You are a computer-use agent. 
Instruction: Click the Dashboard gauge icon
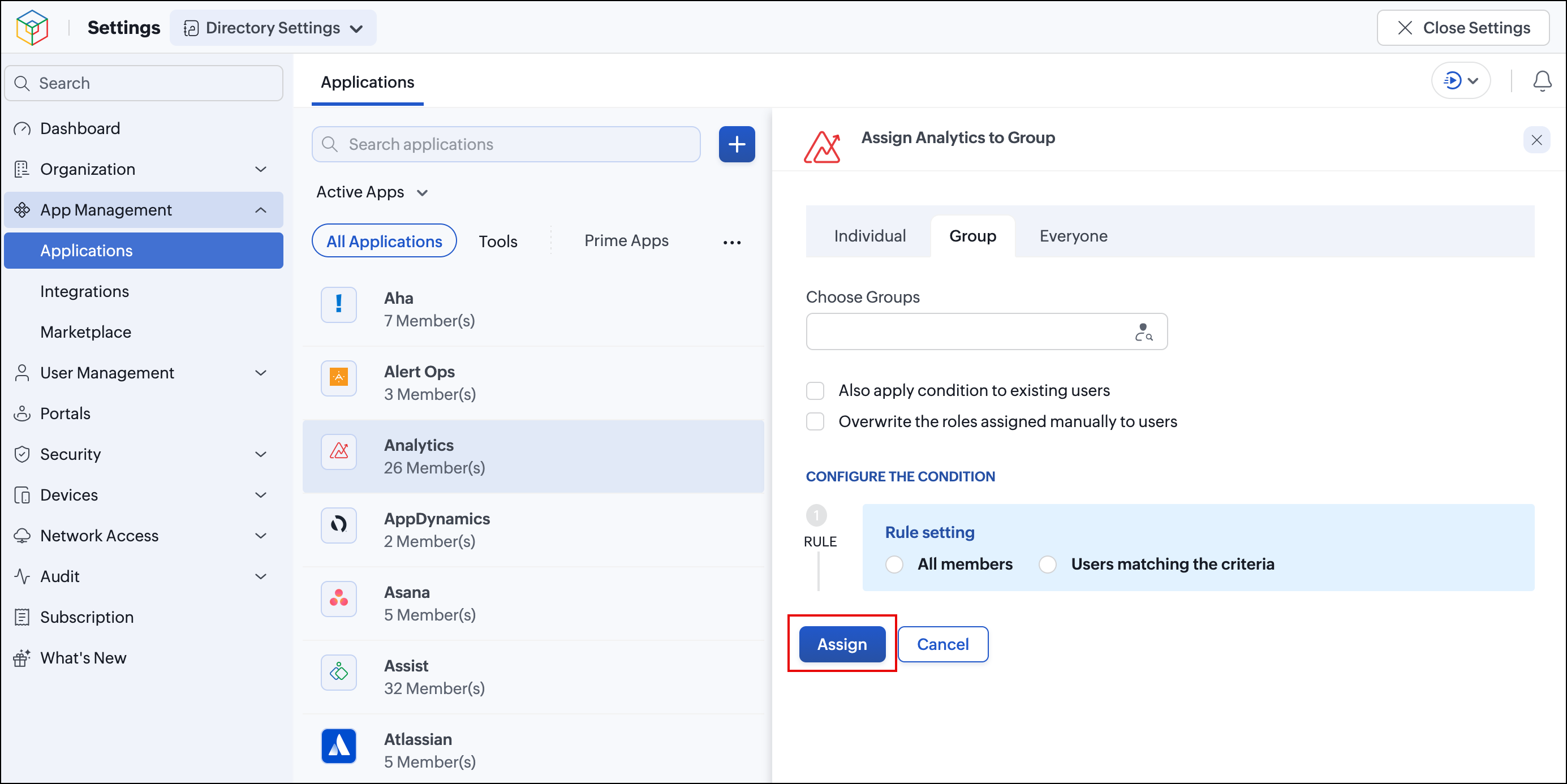(22, 128)
